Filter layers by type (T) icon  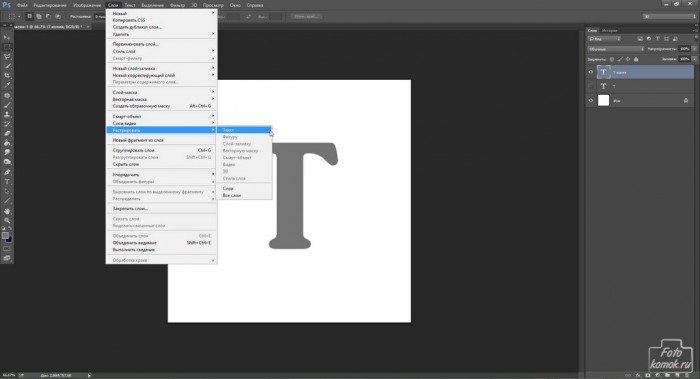[x=657, y=39]
